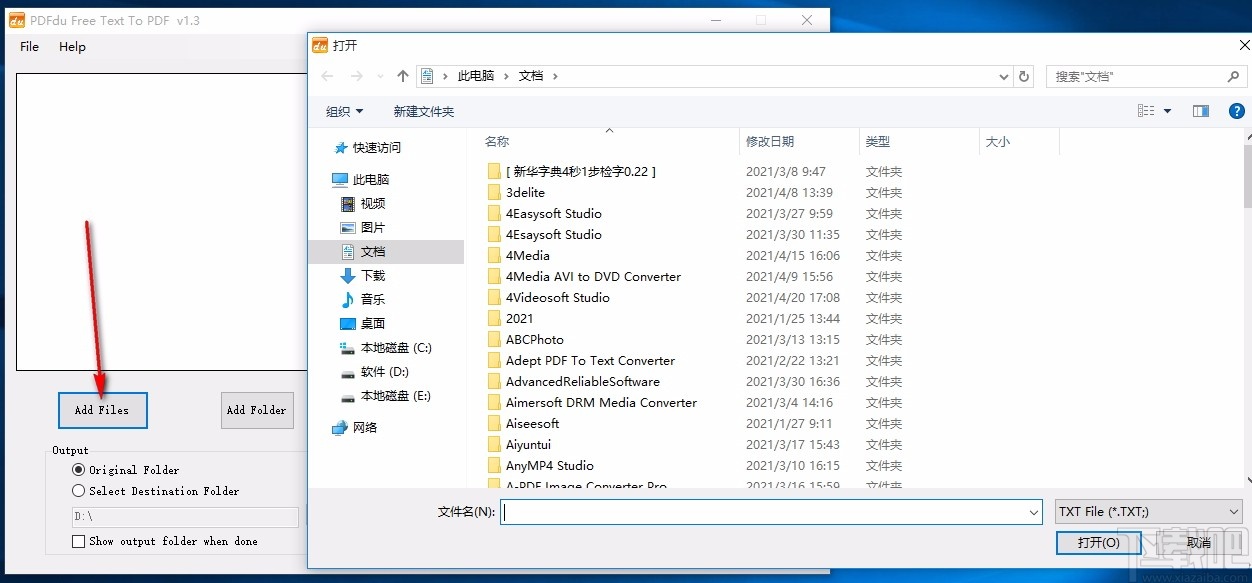Screen dimensions: 1252x583
Task: Select the Original Folder radio button
Action: pos(78,470)
